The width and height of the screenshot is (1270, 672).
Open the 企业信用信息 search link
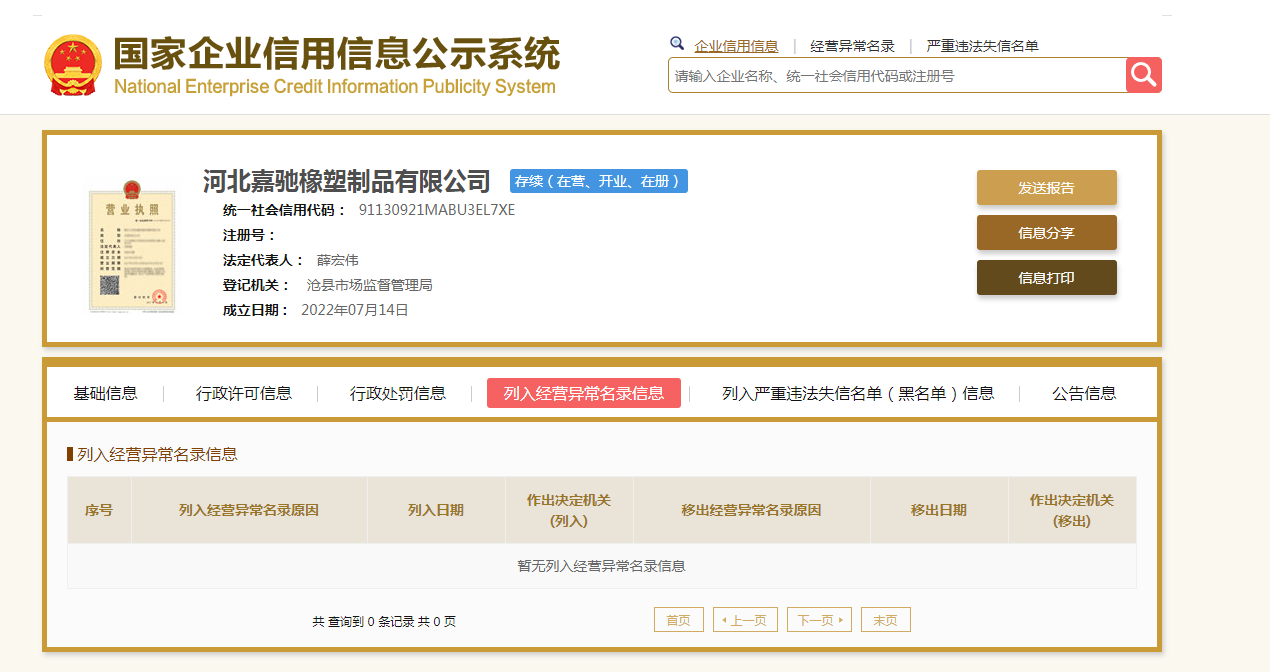pyautogui.click(x=736, y=46)
